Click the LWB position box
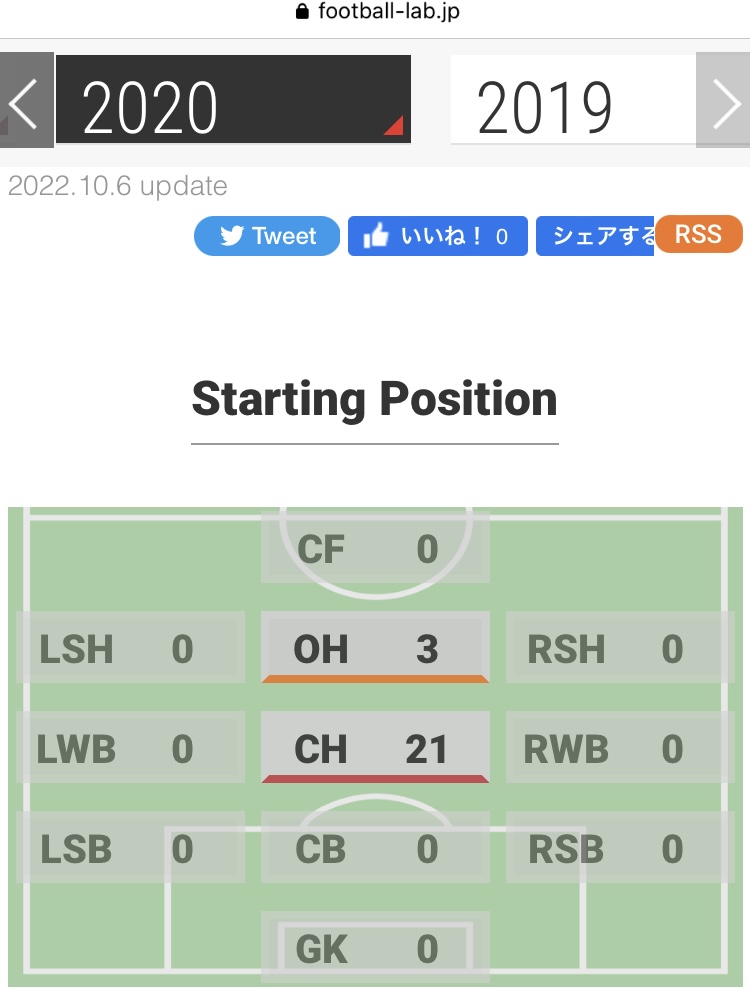Image resolution: width=750 pixels, height=994 pixels. [131, 747]
